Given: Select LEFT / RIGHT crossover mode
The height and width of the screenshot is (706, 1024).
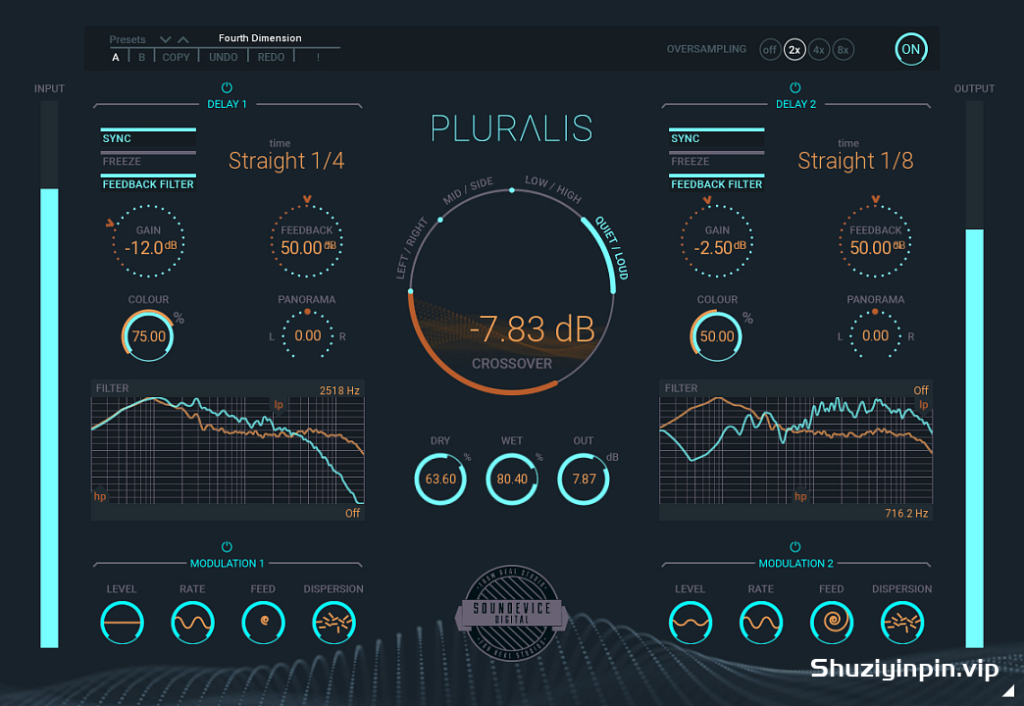Looking at the screenshot, I should pyautogui.click(x=411, y=248).
